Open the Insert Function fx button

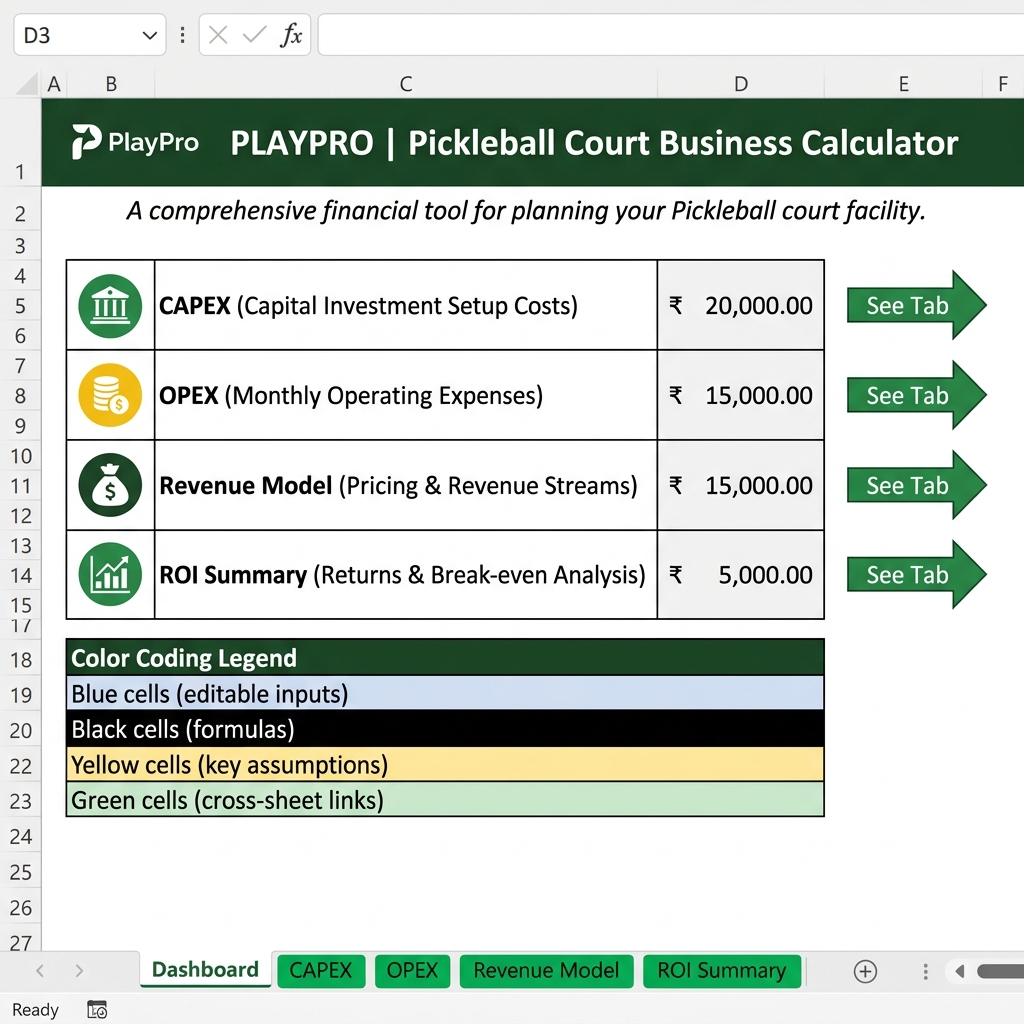pos(291,35)
